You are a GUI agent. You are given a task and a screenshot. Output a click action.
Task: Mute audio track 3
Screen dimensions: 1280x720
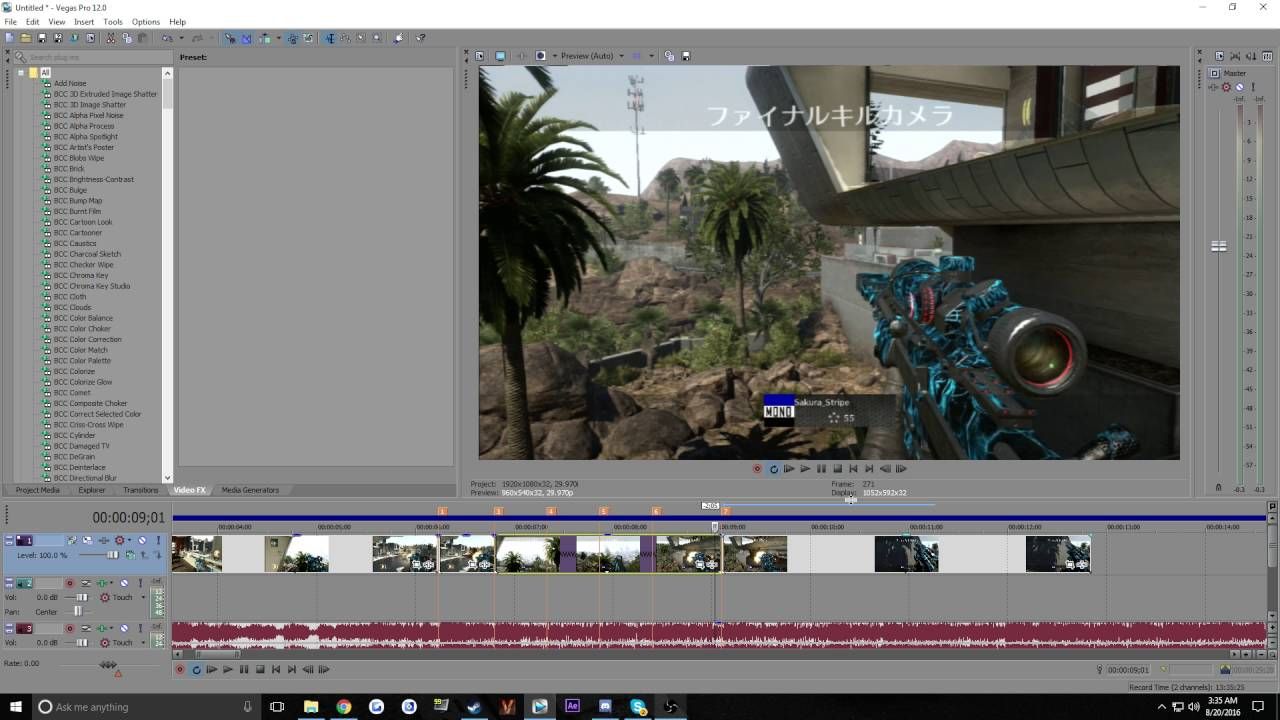click(x=124, y=628)
